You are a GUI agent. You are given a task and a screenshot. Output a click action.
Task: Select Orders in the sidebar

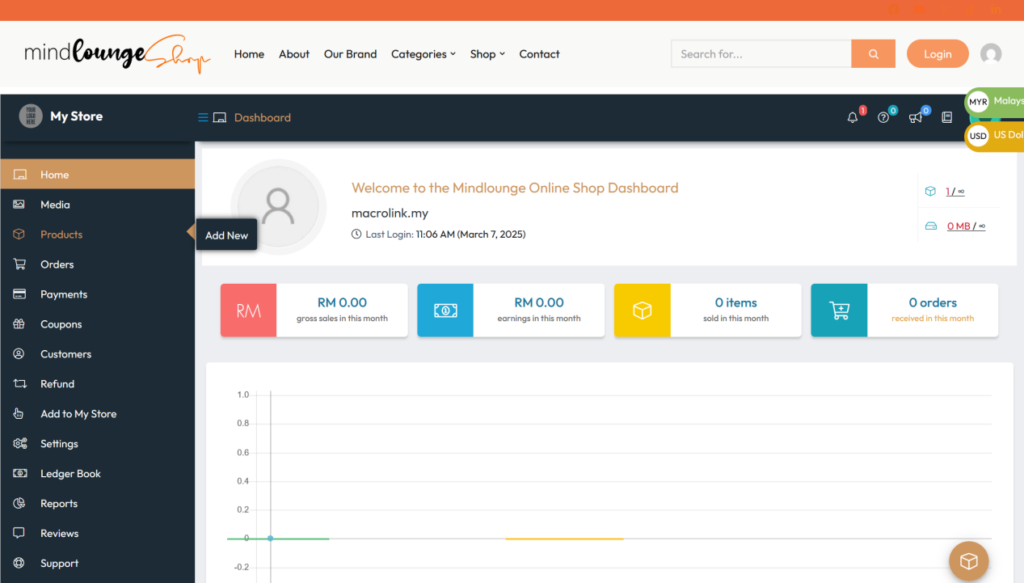click(57, 264)
